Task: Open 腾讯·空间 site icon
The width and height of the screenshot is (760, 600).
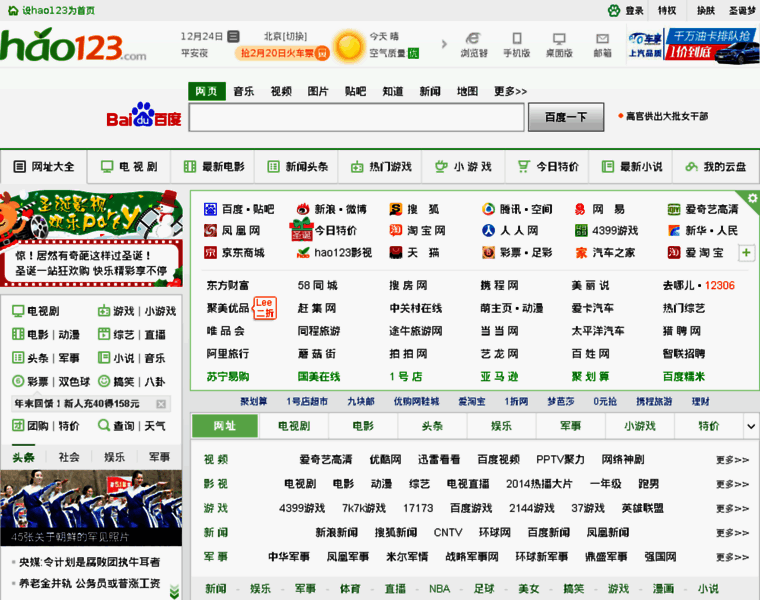Action: tap(488, 209)
